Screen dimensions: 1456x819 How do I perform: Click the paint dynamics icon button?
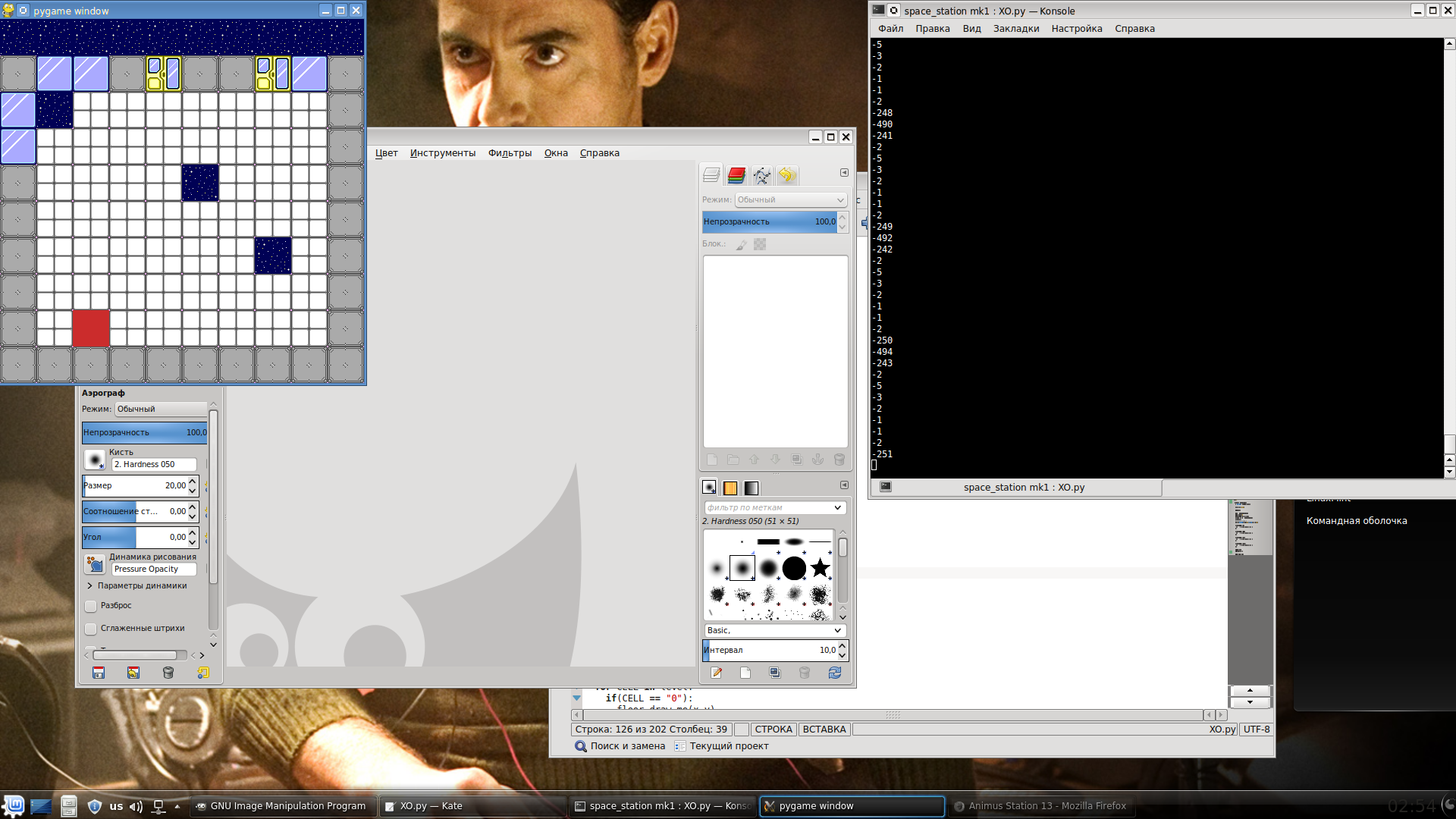click(x=95, y=564)
